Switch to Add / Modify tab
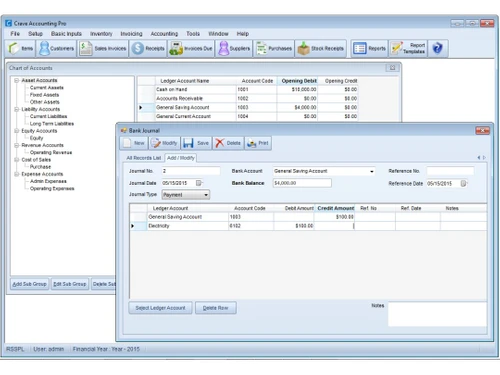This screenshot has height=375, width=500. (x=181, y=158)
